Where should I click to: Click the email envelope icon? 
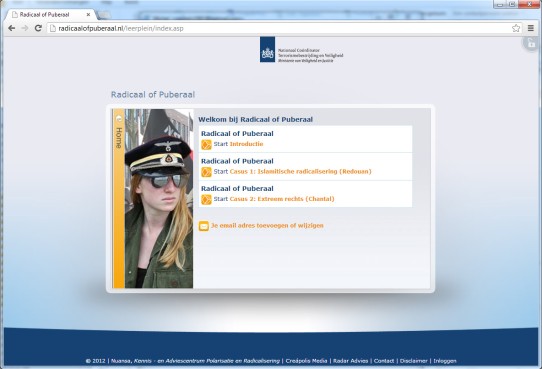coord(204,226)
